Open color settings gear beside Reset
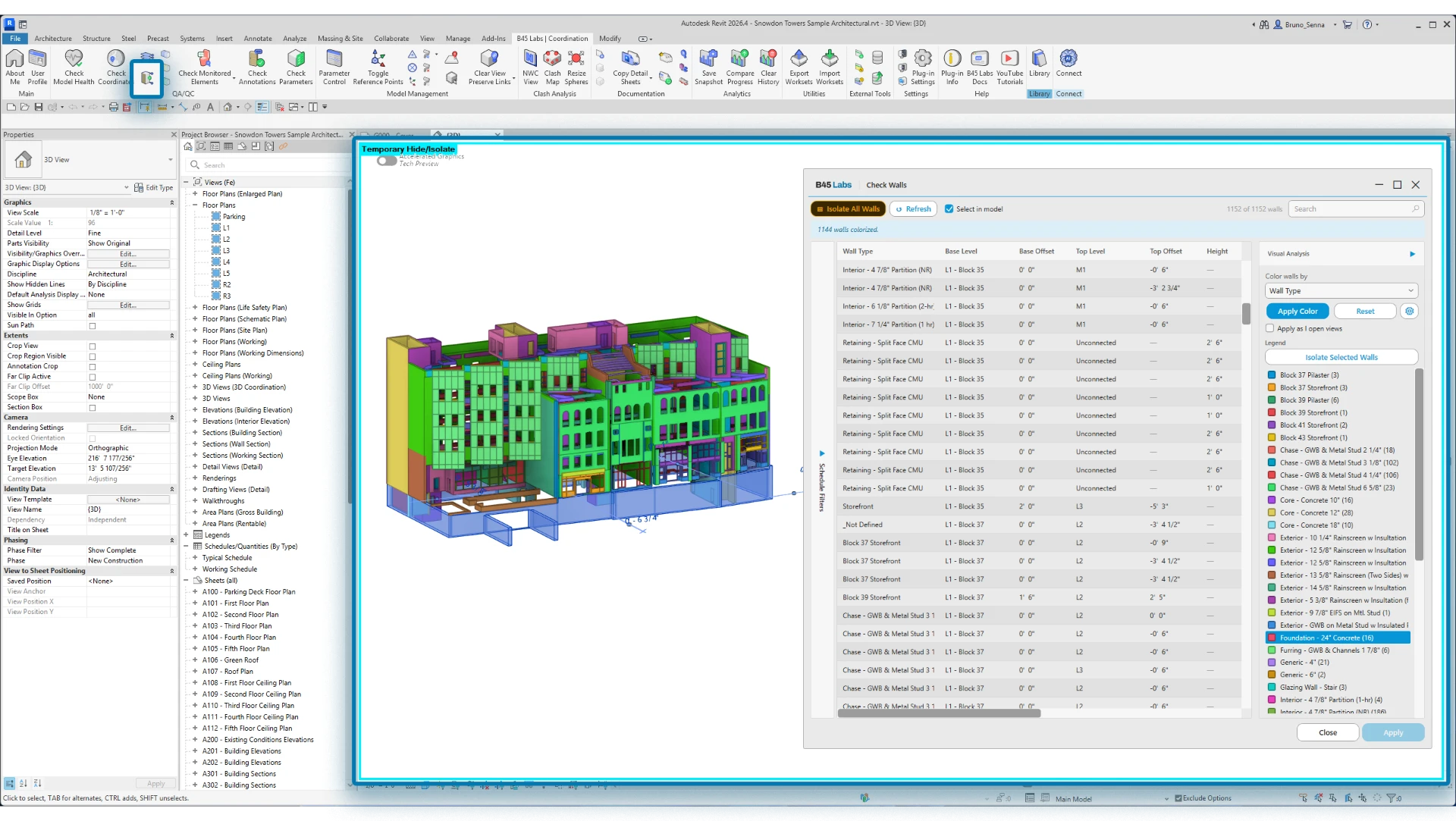 [1409, 311]
